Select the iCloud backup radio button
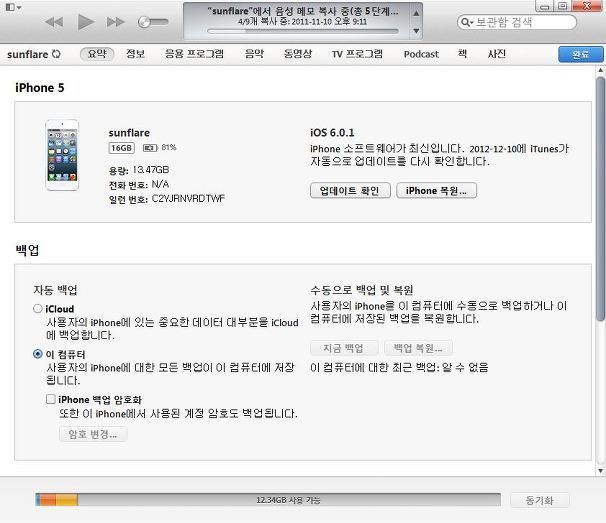Viewport: 606px width, 523px height. [x=37, y=308]
